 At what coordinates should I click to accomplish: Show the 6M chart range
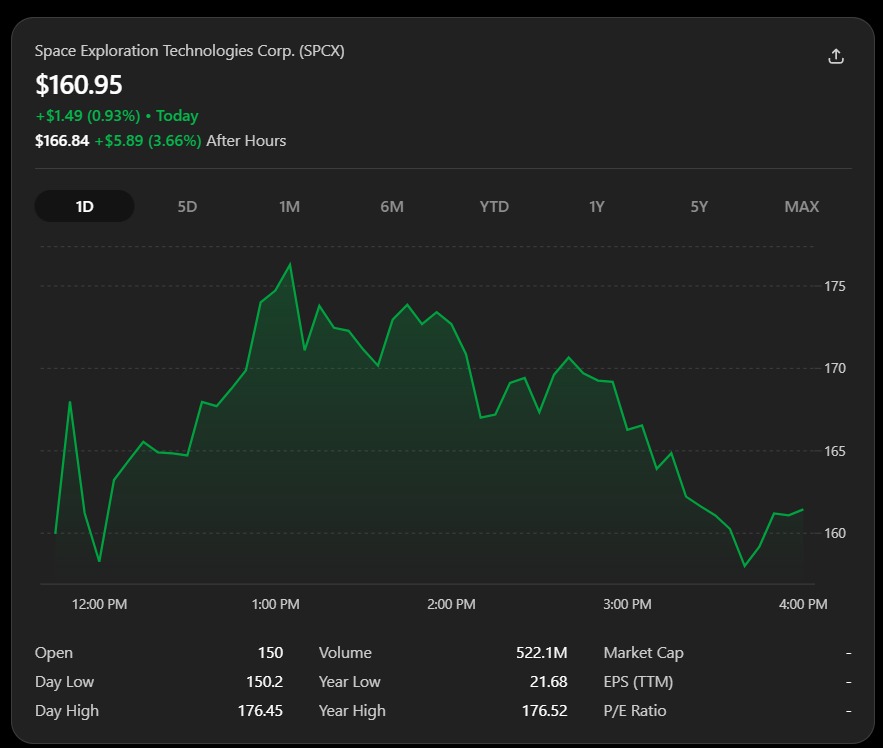pos(392,206)
